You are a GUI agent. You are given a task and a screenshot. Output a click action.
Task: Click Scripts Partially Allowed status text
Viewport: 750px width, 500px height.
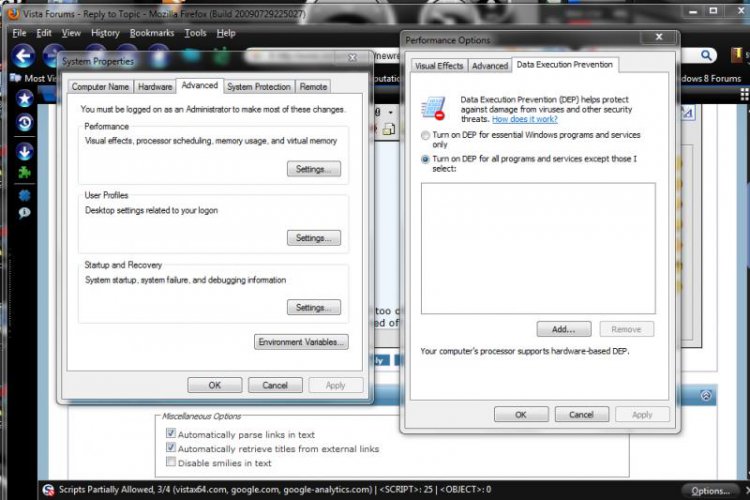275,489
